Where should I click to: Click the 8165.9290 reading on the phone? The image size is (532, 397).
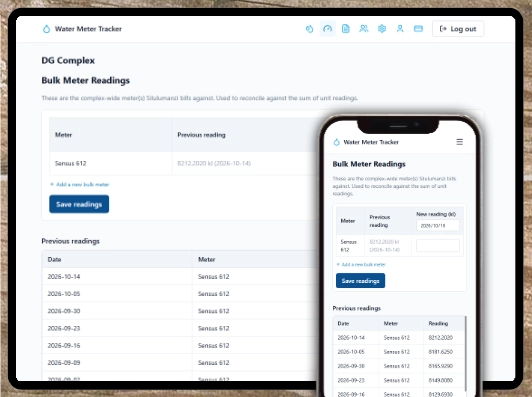click(x=441, y=366)
